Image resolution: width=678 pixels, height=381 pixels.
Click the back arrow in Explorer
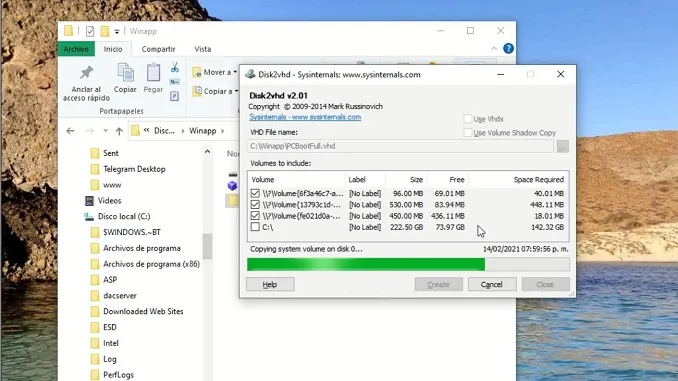70,131
